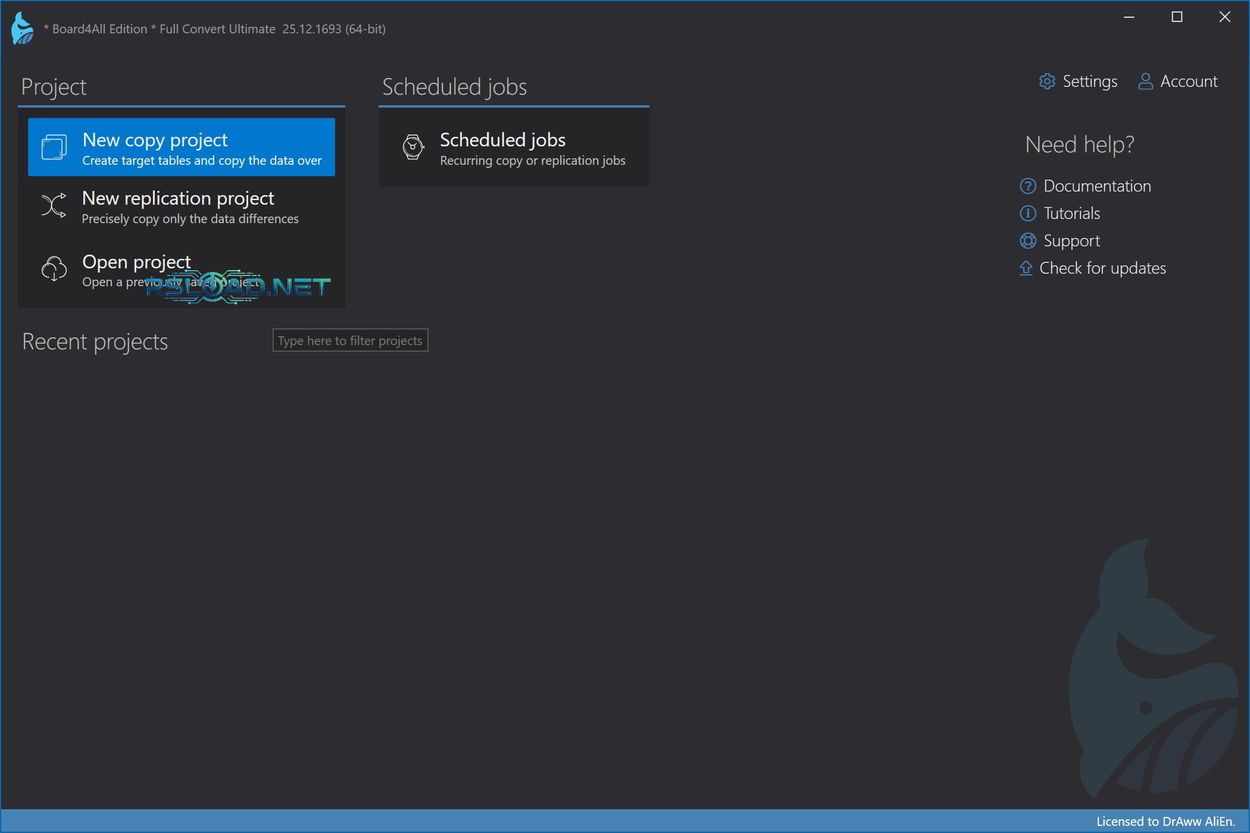Viewport: 1250px width, 833px height.
Task: Click the Full Convert logo in title bar
Action: pyautogui.click(x=22, y=28)
